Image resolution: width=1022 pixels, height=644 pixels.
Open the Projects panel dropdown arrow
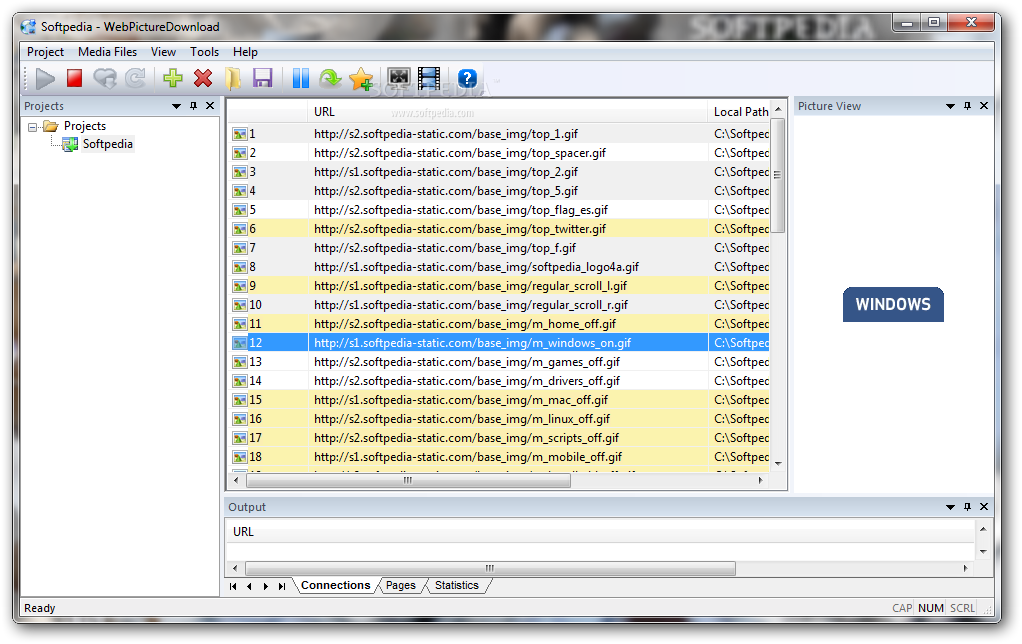pyautogui.click(x=176, y=106)
